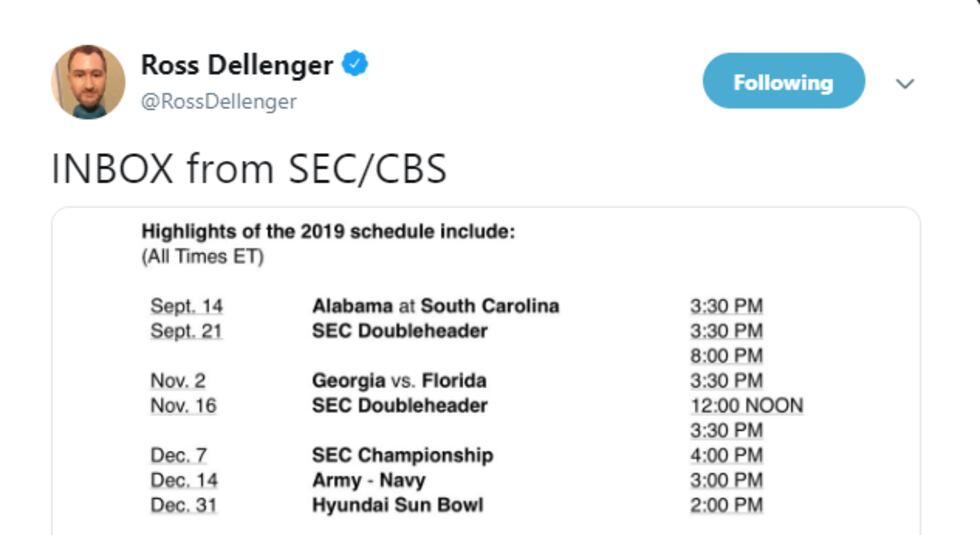Click the 'INBOX from SEC/CBS' tweet text
The image size is (980, 535).
click(x=249, y=169)
